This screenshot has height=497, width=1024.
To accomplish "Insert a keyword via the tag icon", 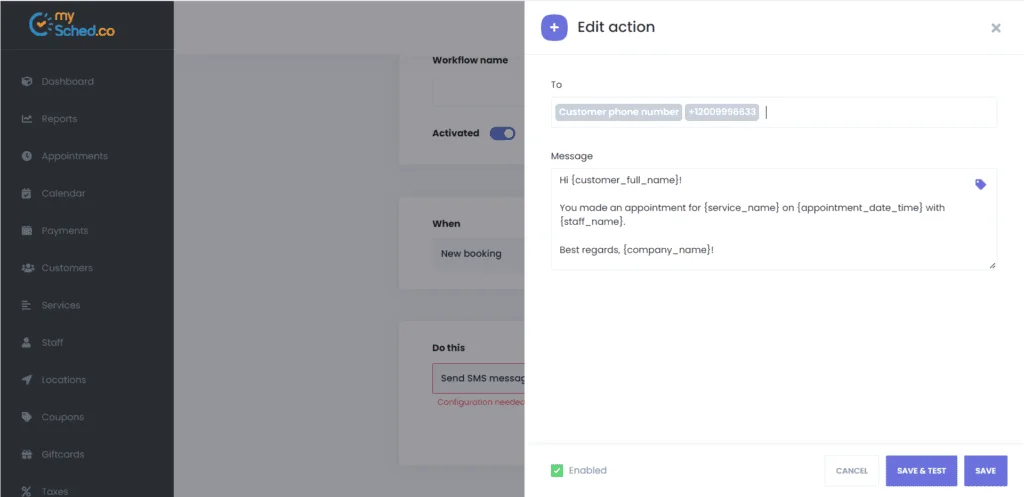I will [980, 185].
